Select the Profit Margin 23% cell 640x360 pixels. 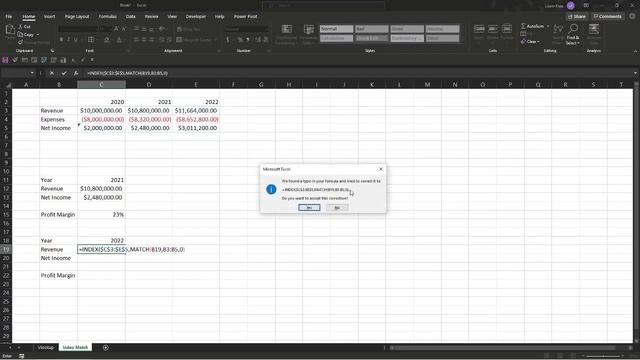click(101, 215)
